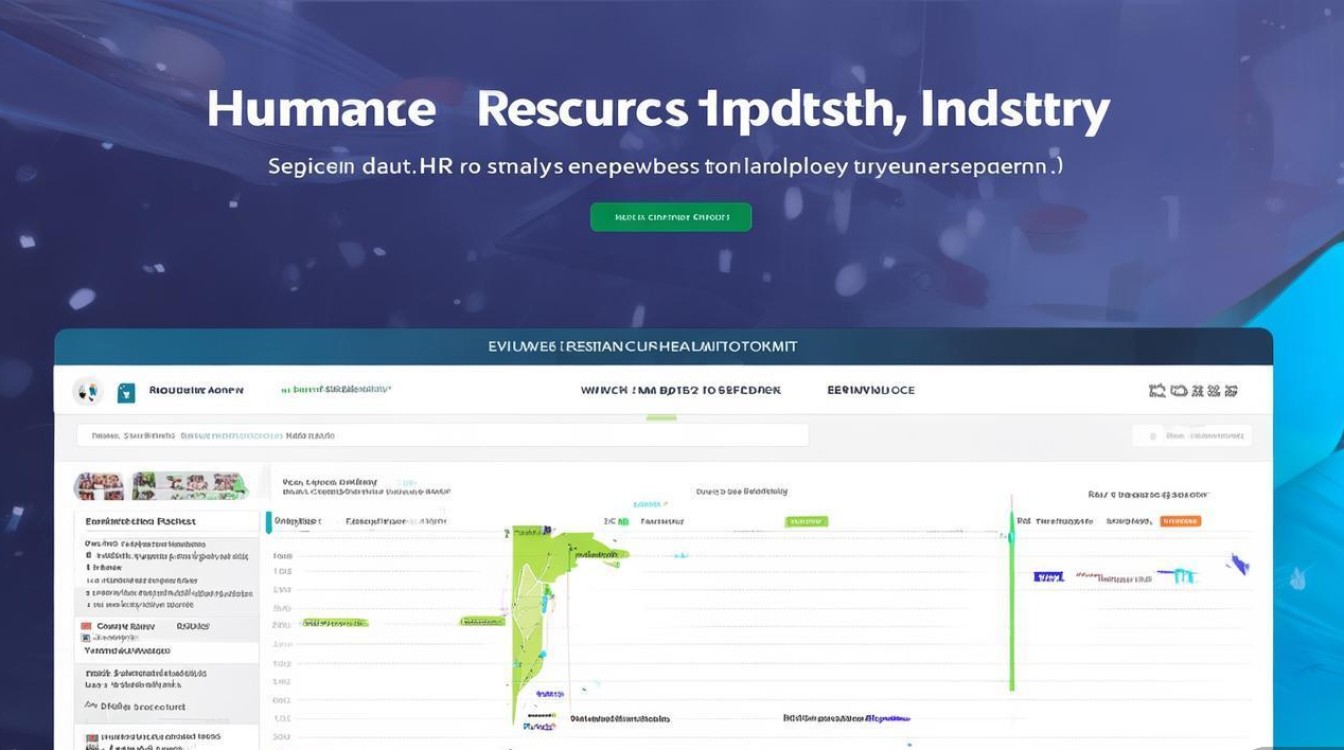This screenshot has height=750, width=1344.
Task: Click the tall green vertical bar in right chart
Action: pyautogui.click(x=1012, y=610)
